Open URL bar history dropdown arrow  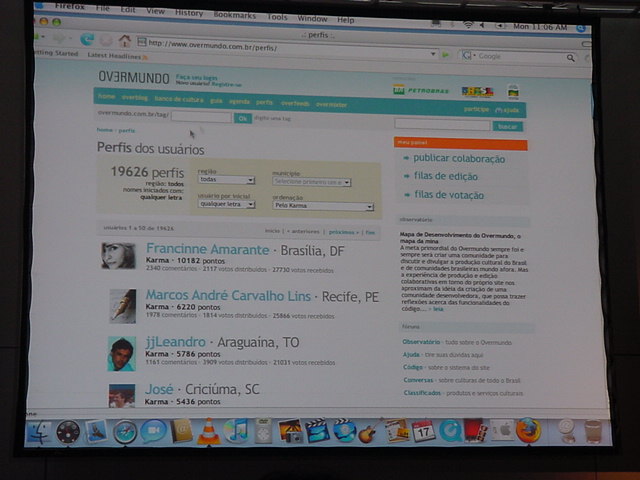point(433,54)
